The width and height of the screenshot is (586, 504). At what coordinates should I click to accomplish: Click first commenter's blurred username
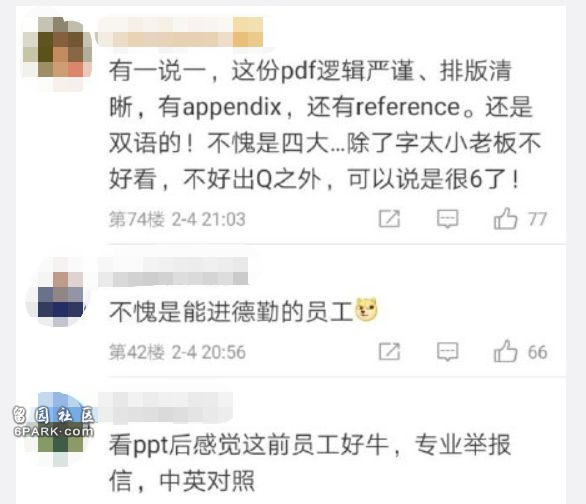[179, 32]
